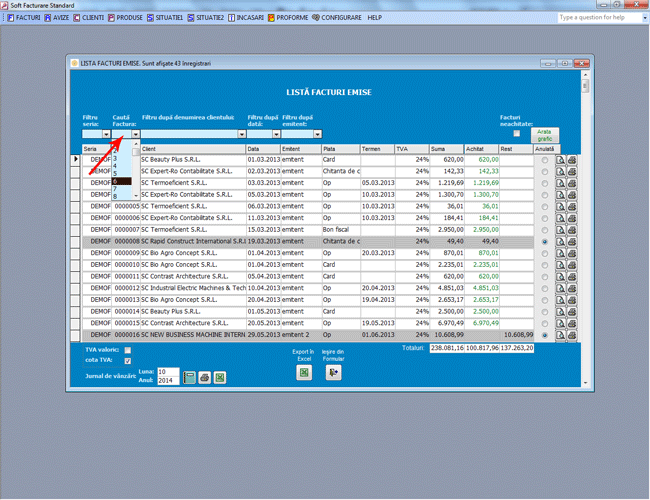Preview invoice dated 03.03.2013
The height and width of the screenshot is (500, 650).
560,183
